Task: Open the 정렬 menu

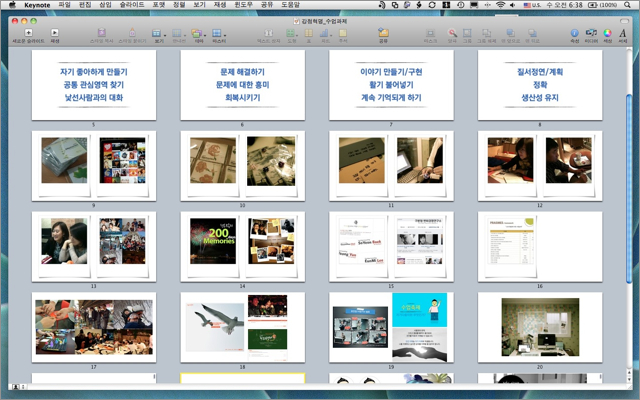Action: pos(179,5)
